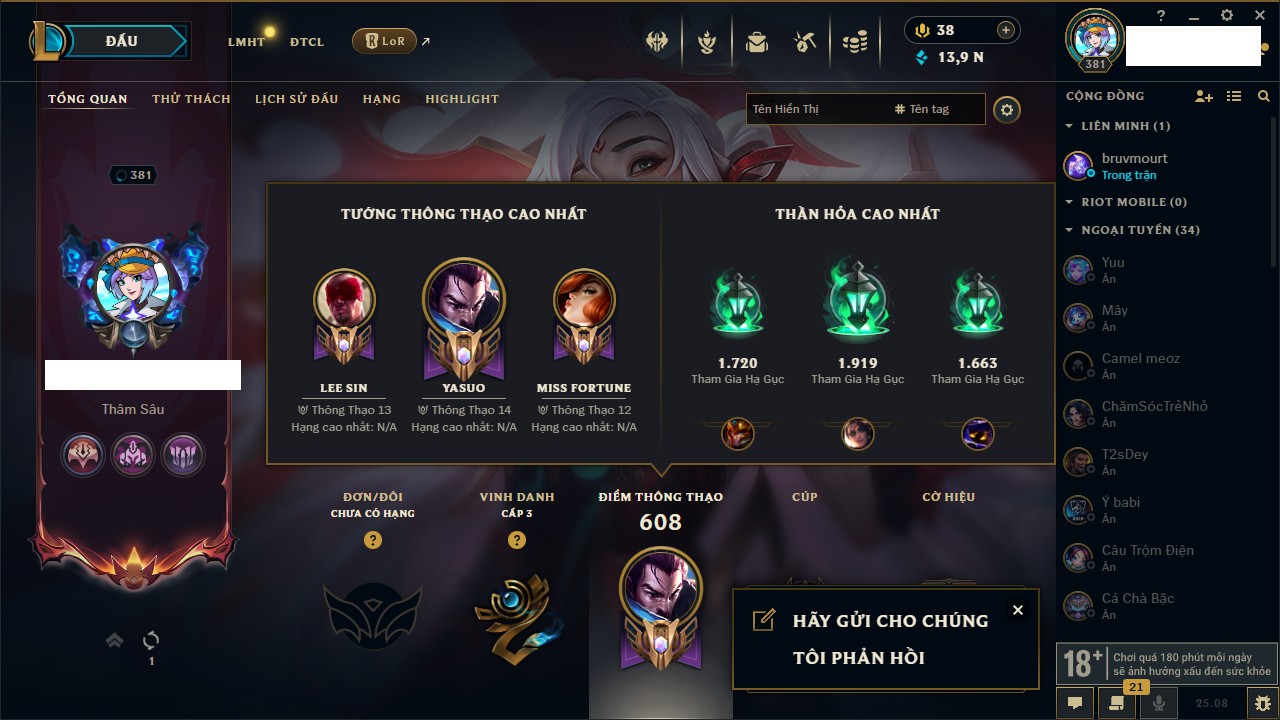Click the bug report icon
Screen dimensions: 1280x720
tap(1263, 703)
